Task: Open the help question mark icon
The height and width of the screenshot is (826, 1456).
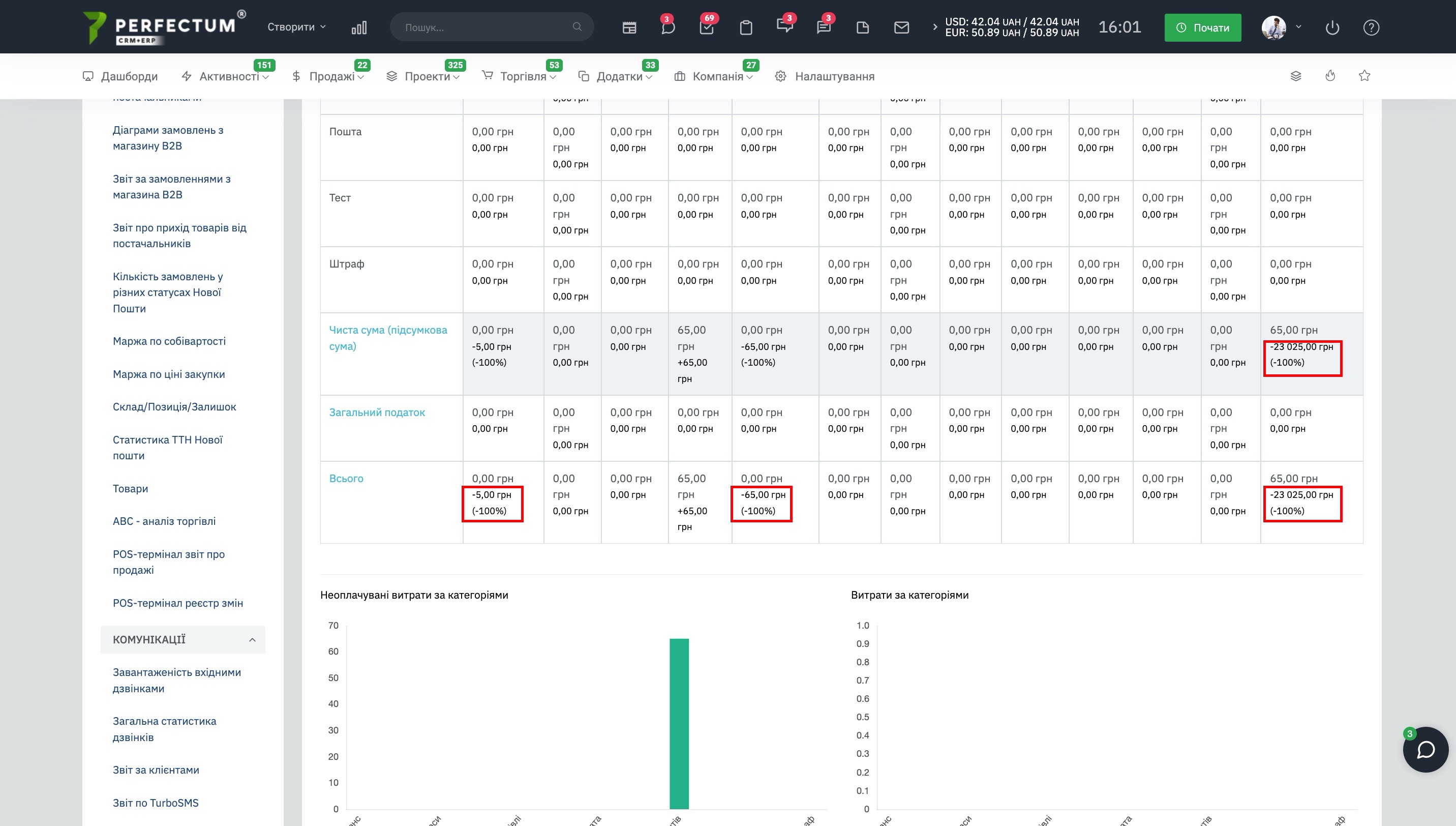Action: [x=1371, y=27]
